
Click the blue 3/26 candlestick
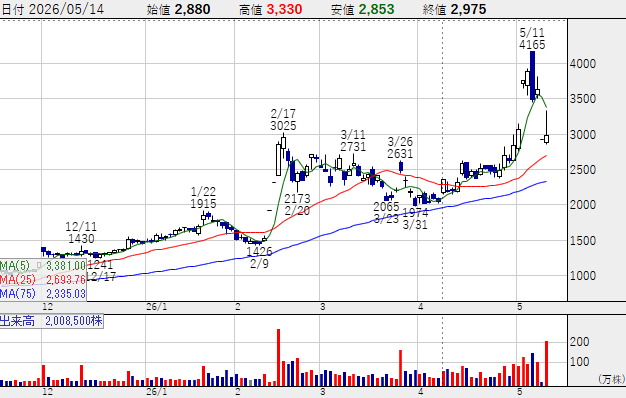401,166
